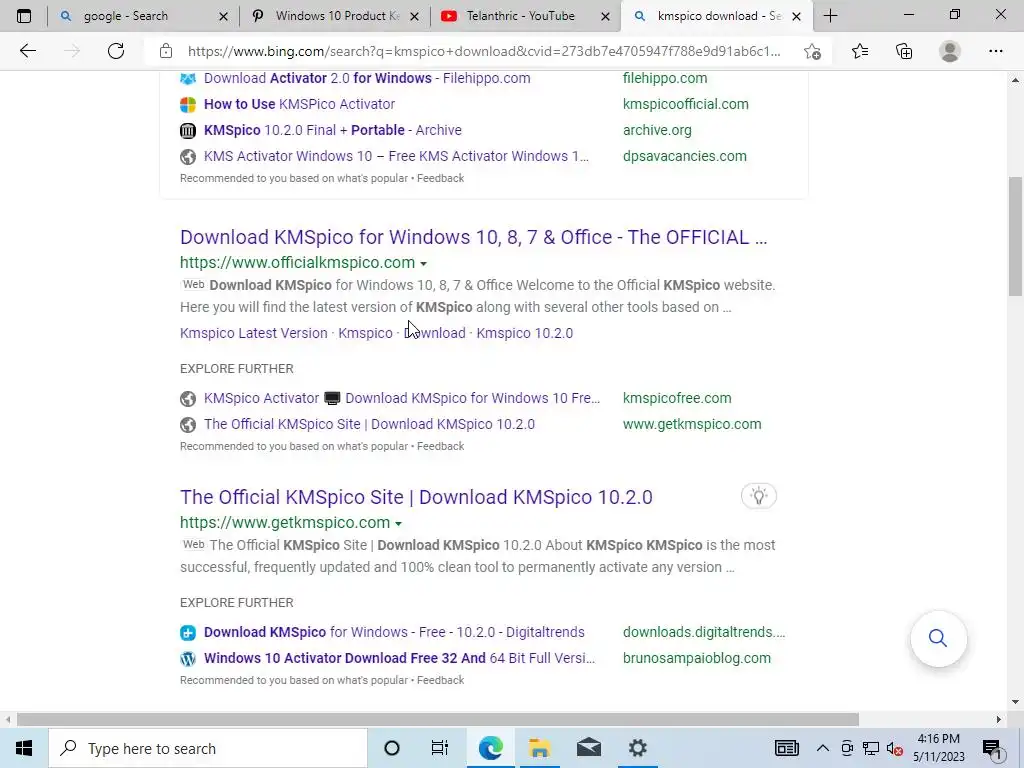
Task: Open the notification center icon
Action: (x=991, y=749)
